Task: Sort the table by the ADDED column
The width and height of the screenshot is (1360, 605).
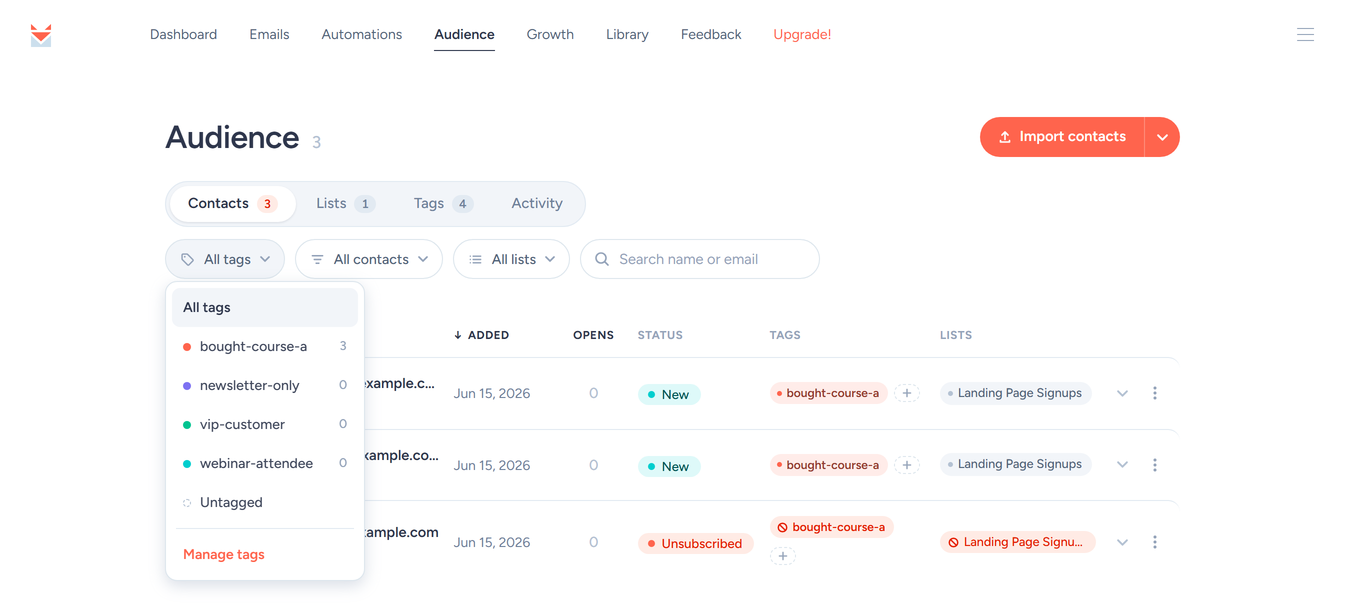Action: point(482,335)
